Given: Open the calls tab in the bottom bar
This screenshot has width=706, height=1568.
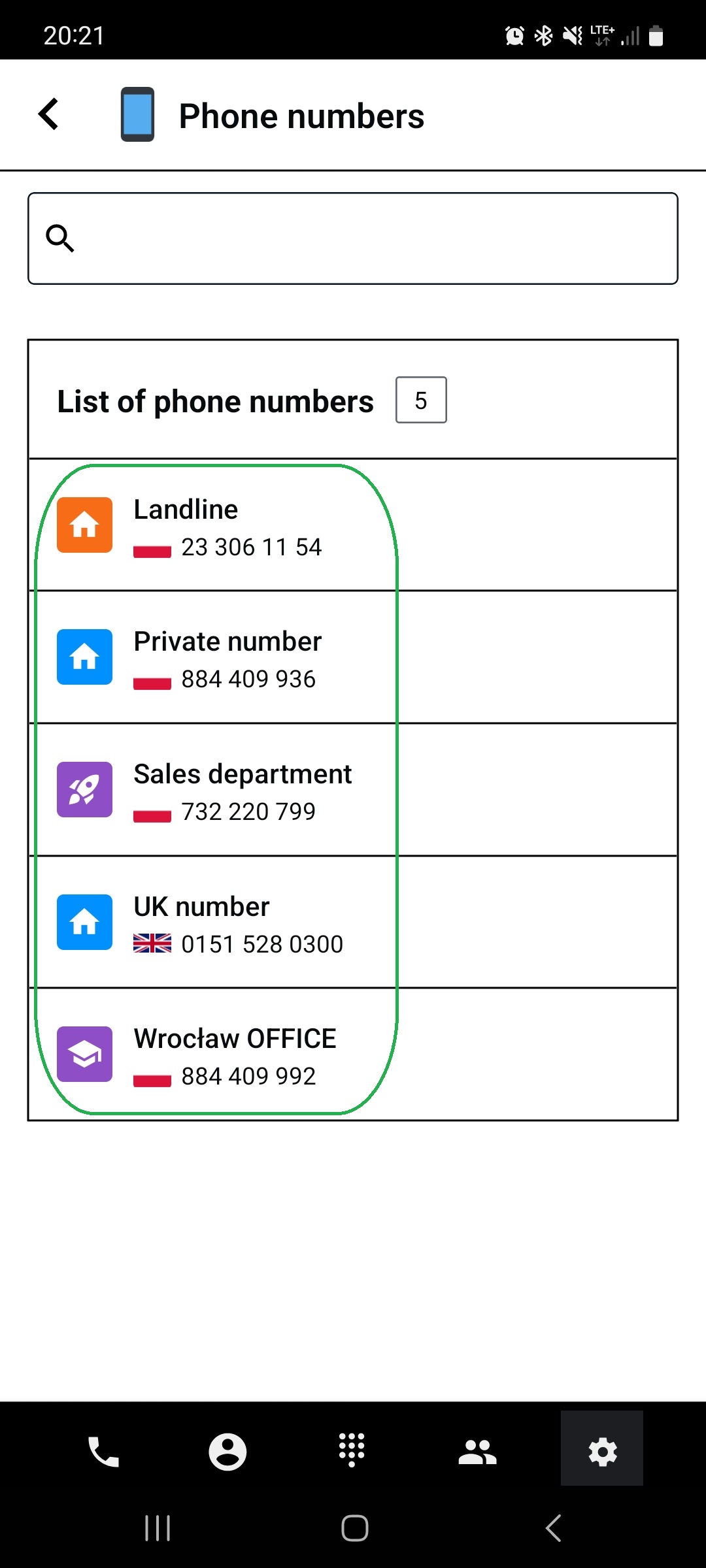Looking at the screenshot, I should 103,1452.
